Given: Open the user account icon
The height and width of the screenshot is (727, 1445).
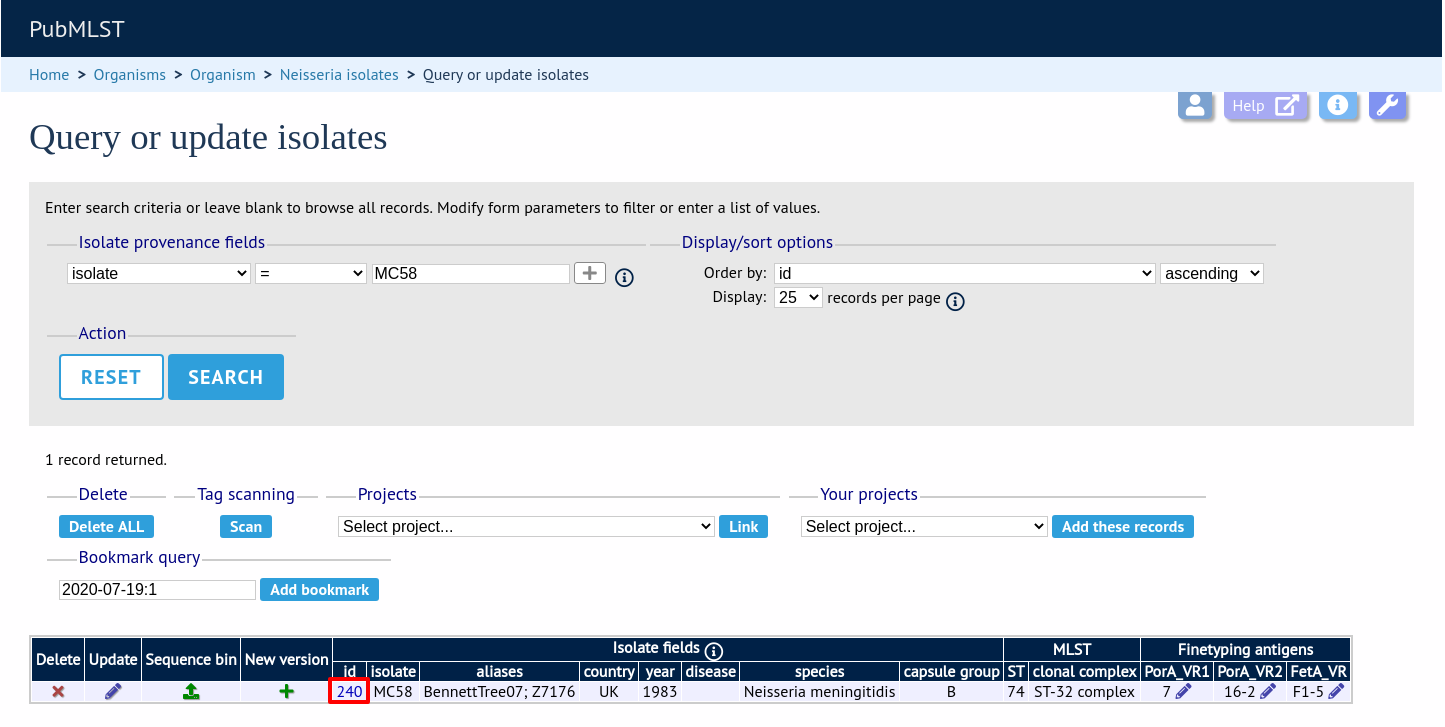Looking at the screenshot, I should point(1195,105).
